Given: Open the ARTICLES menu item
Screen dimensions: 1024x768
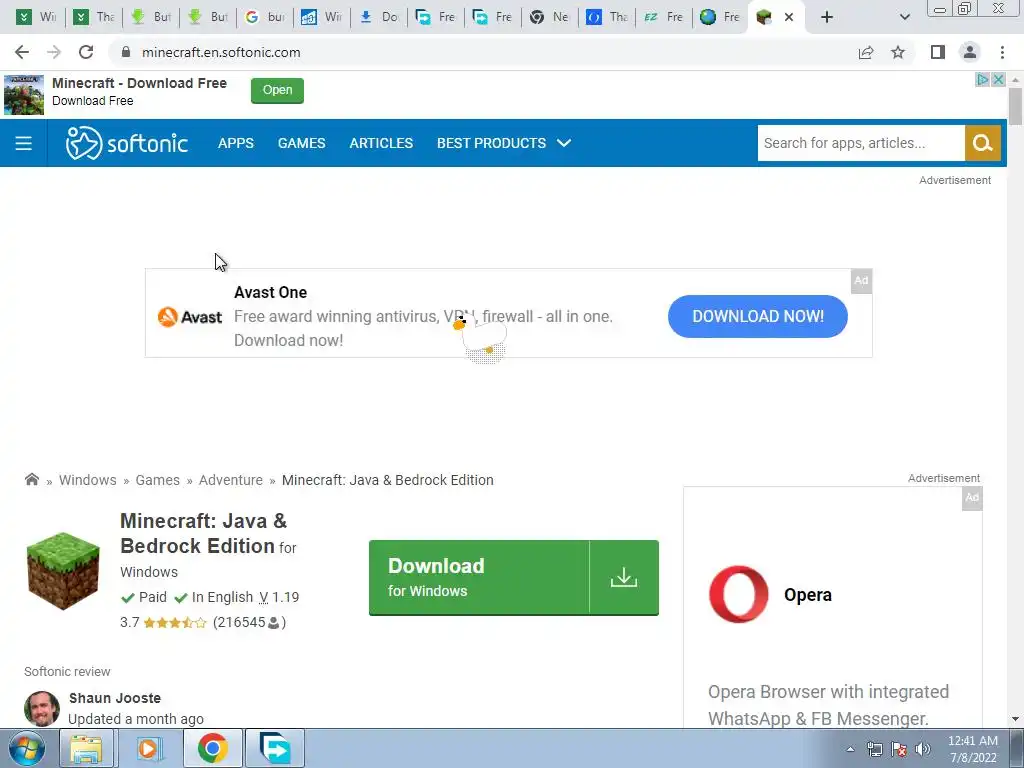Looking at the screenshot, I should 381,143.
